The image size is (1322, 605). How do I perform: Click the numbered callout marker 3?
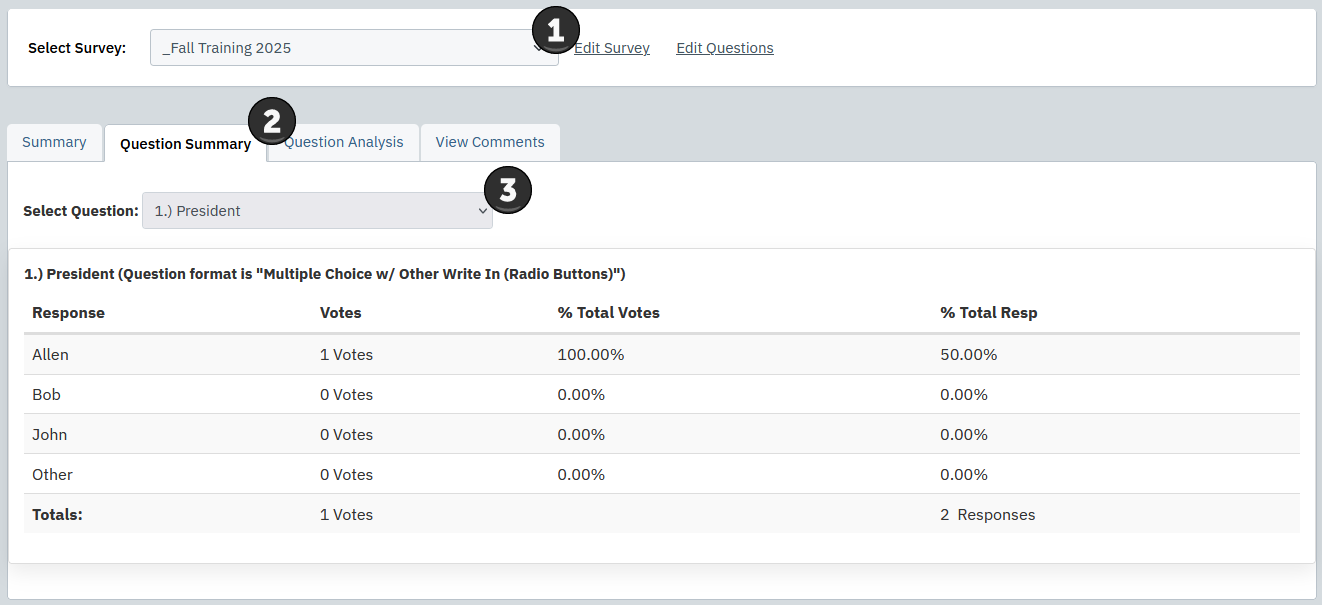click(x=507, y=190)
